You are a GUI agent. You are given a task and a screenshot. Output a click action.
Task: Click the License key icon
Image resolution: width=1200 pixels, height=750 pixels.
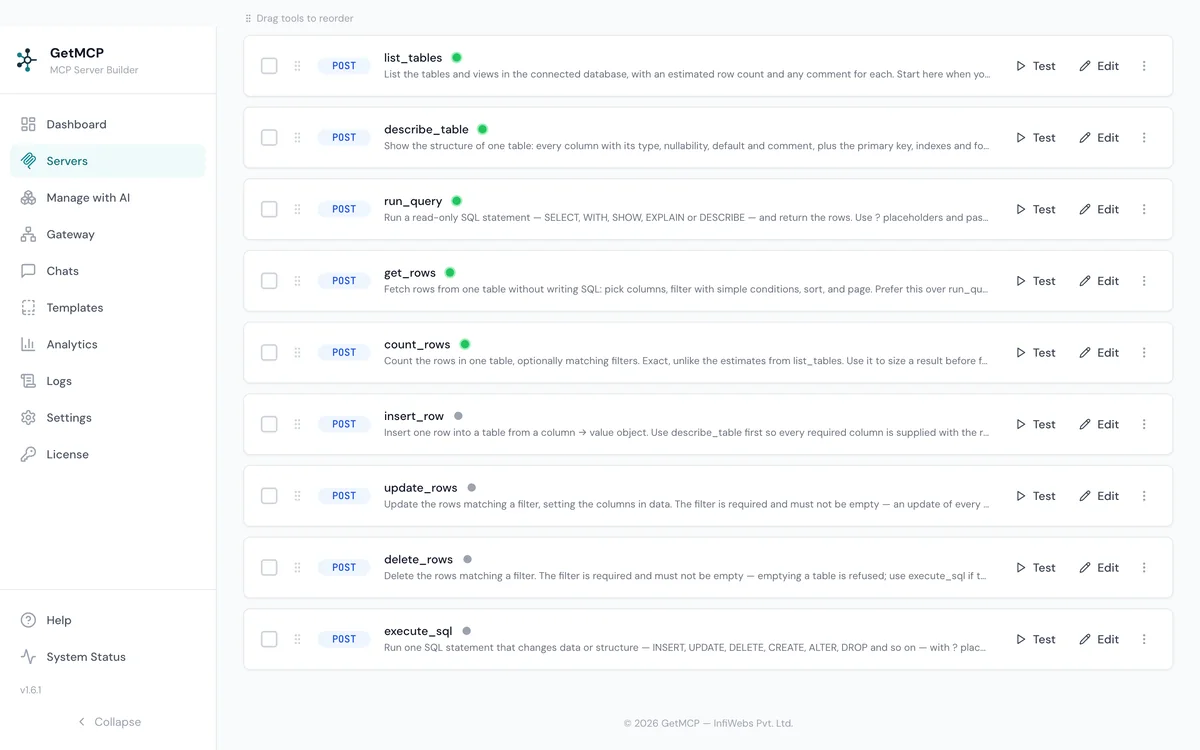[x=28, y=454]
